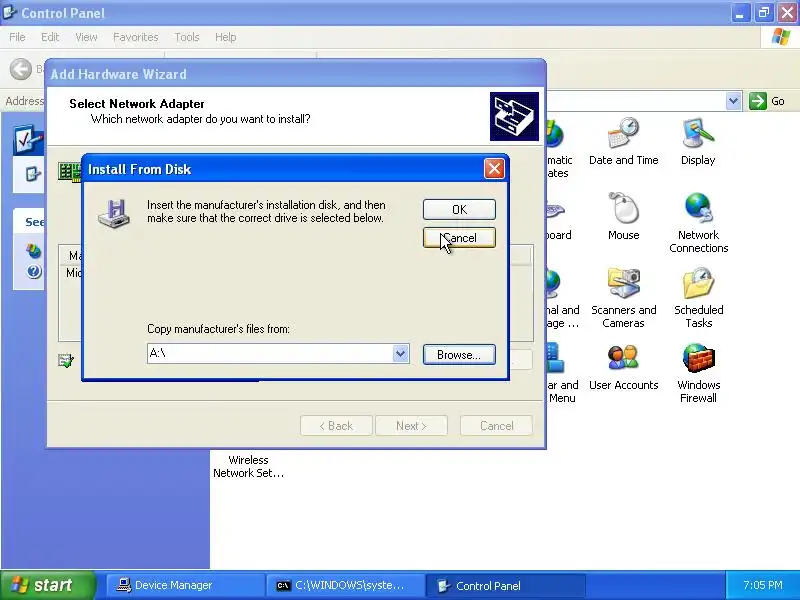Open the Tools menu
The height and width of the screenshot is (600, 800).
coord(187,37)
